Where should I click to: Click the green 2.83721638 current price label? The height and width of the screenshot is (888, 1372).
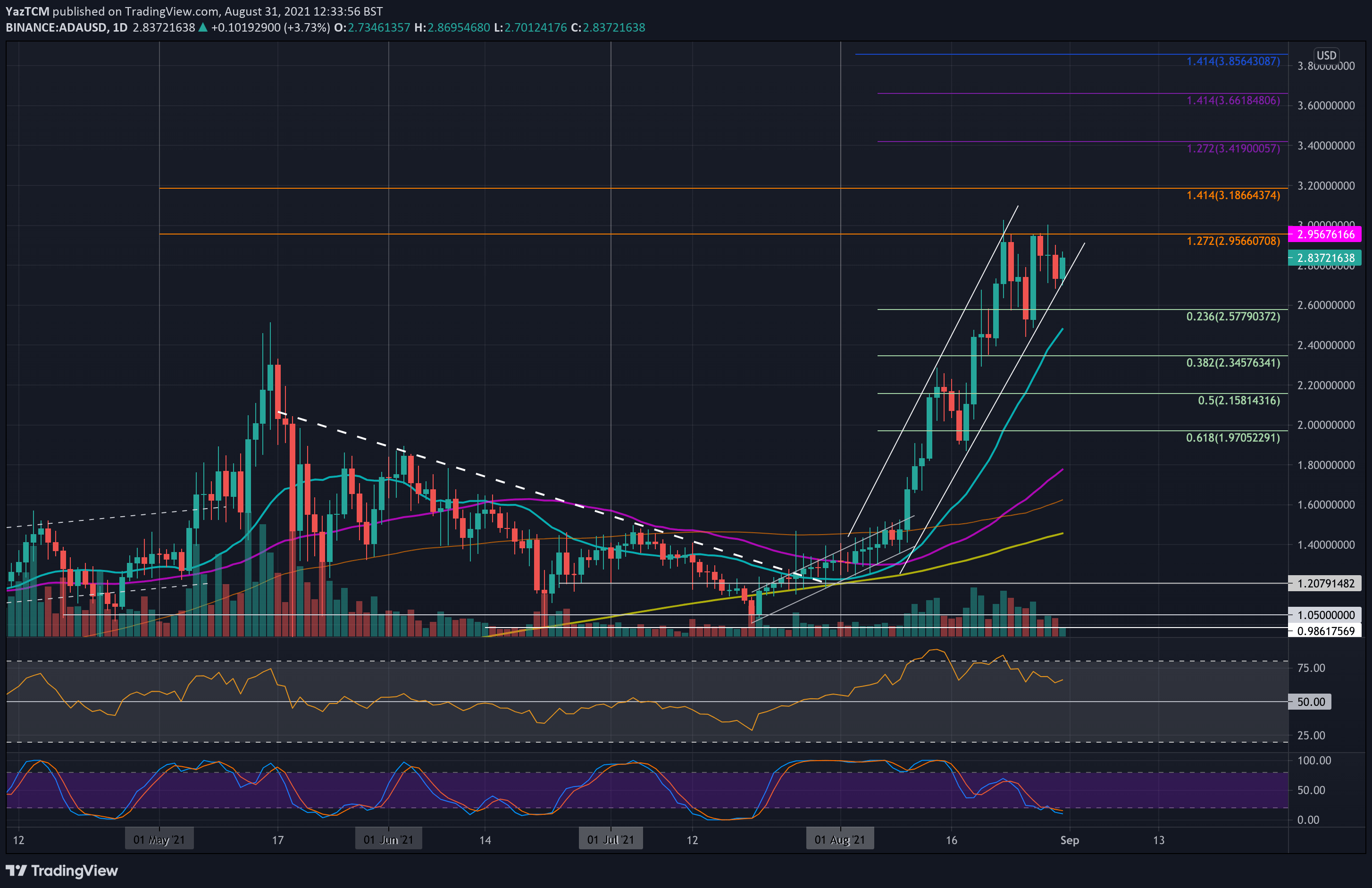point(1325,258)
